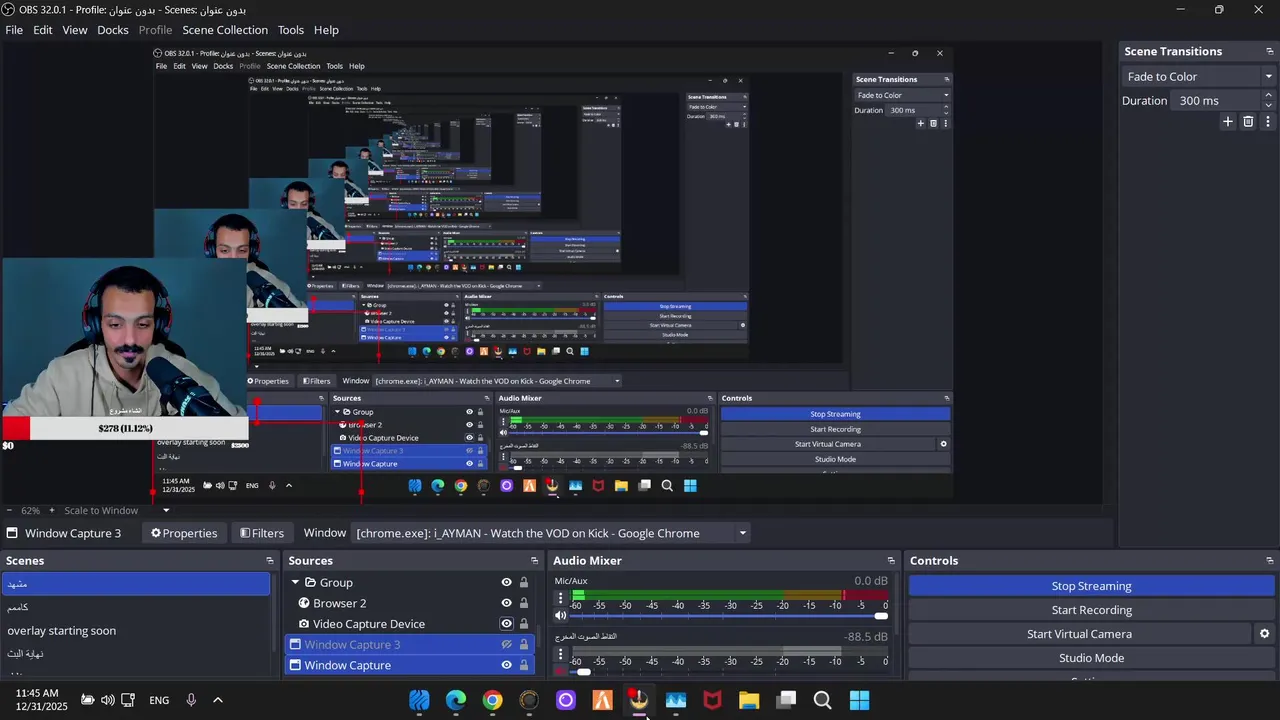This screenshot has height=720, width=1280.
Task: Adjust the second audio source volume slider
Action: [728, 672]
